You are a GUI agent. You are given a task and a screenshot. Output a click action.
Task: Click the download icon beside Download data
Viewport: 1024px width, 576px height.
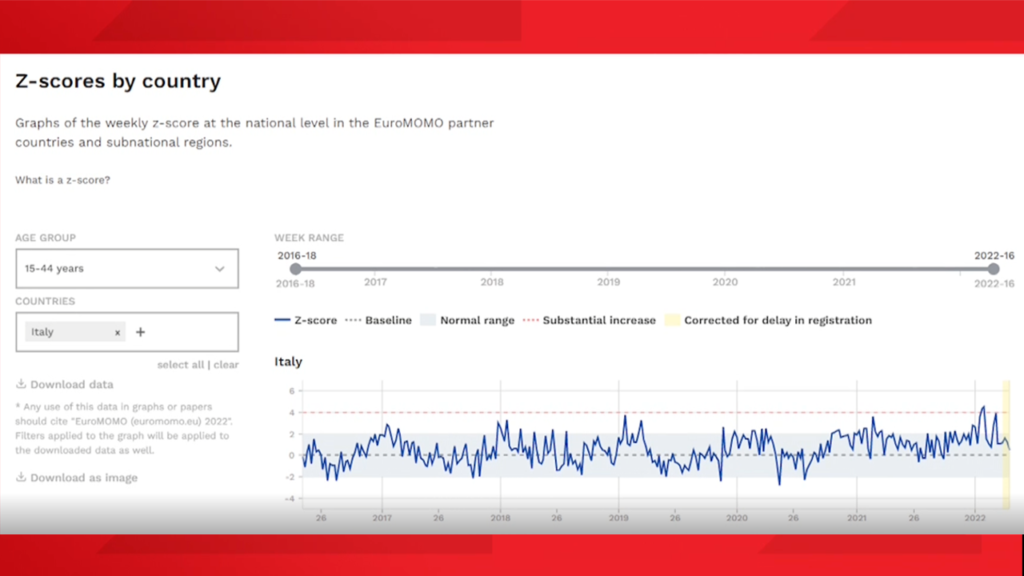[x=21, y=385]
